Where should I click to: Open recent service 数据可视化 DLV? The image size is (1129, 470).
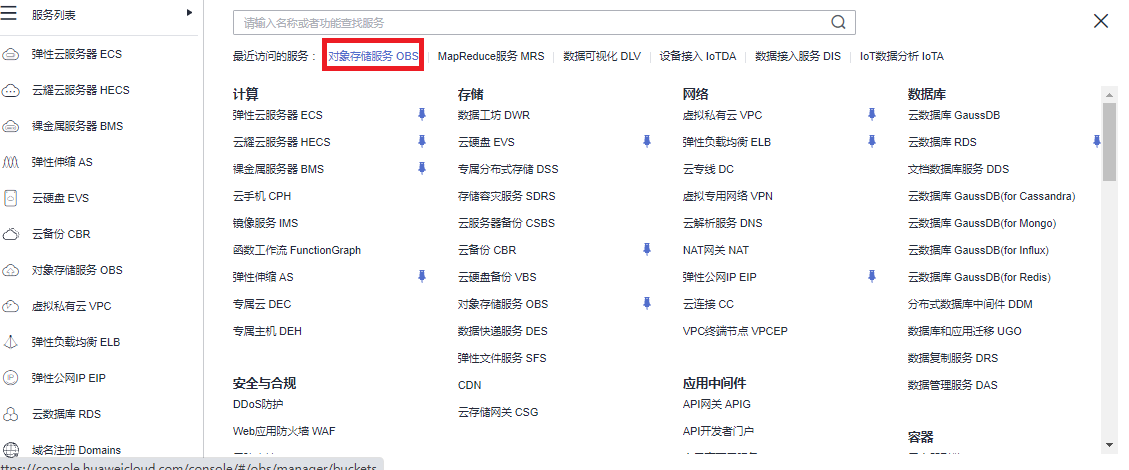[x=602, y=56]
